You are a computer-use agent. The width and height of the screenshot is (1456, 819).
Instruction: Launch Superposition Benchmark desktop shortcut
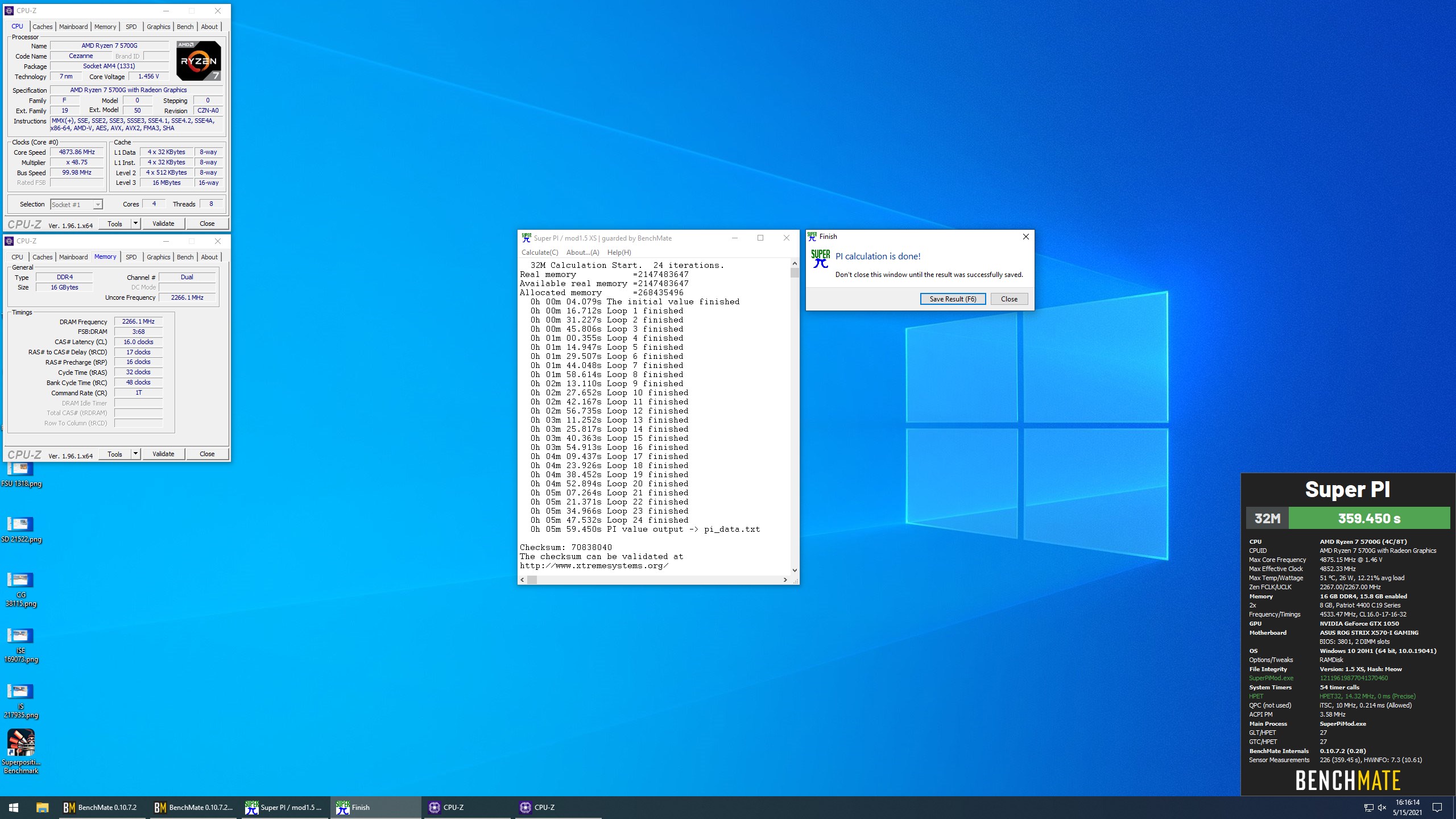coord(21,751)
